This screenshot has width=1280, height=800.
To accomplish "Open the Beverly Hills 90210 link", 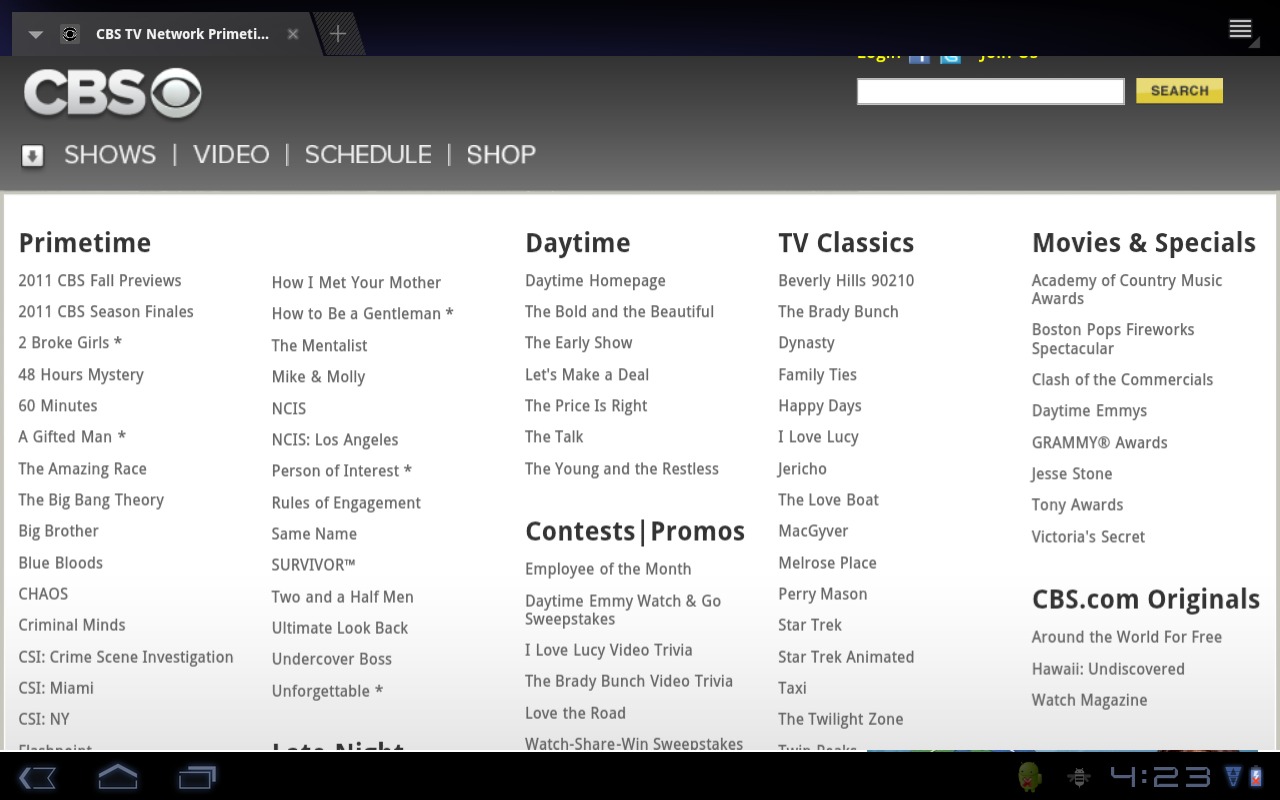I will (x=846, y=281).
